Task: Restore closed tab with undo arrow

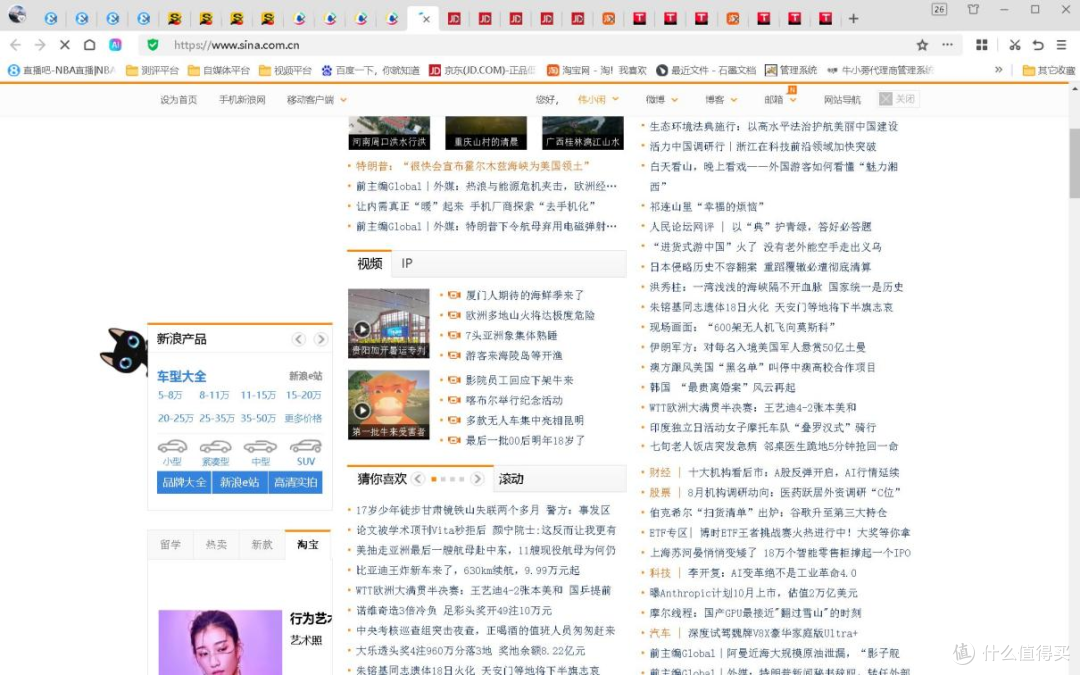Action: point(1038,45)
